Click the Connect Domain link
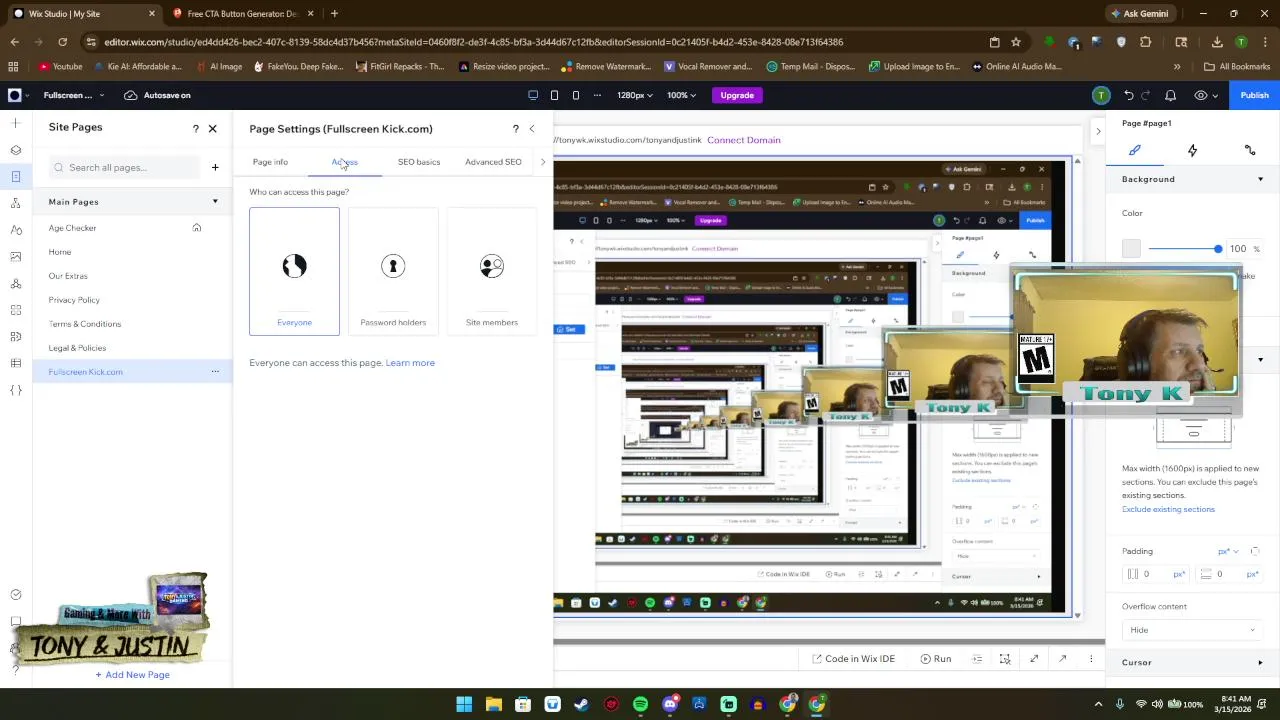1280x720 pixels. tap(743, 140)
